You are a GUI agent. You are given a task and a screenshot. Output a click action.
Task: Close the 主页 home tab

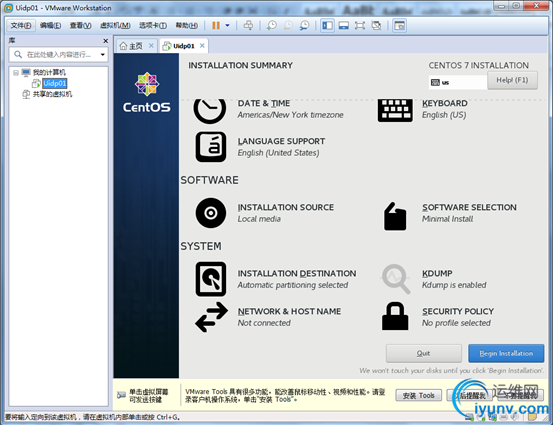[151, 46]
